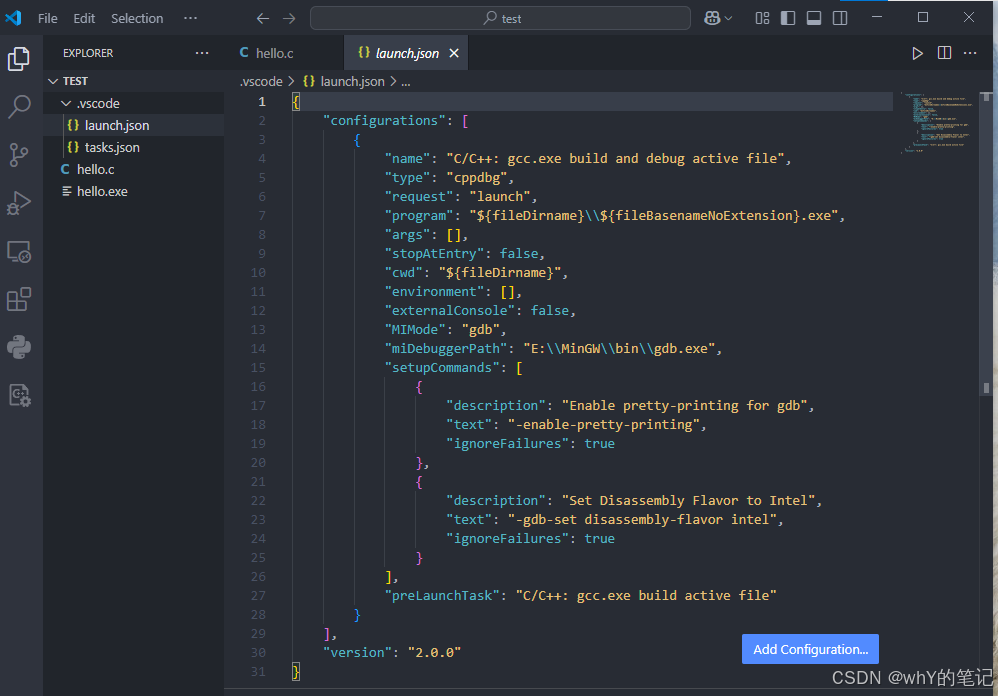Click the editor minimap preview

(936, 123)
